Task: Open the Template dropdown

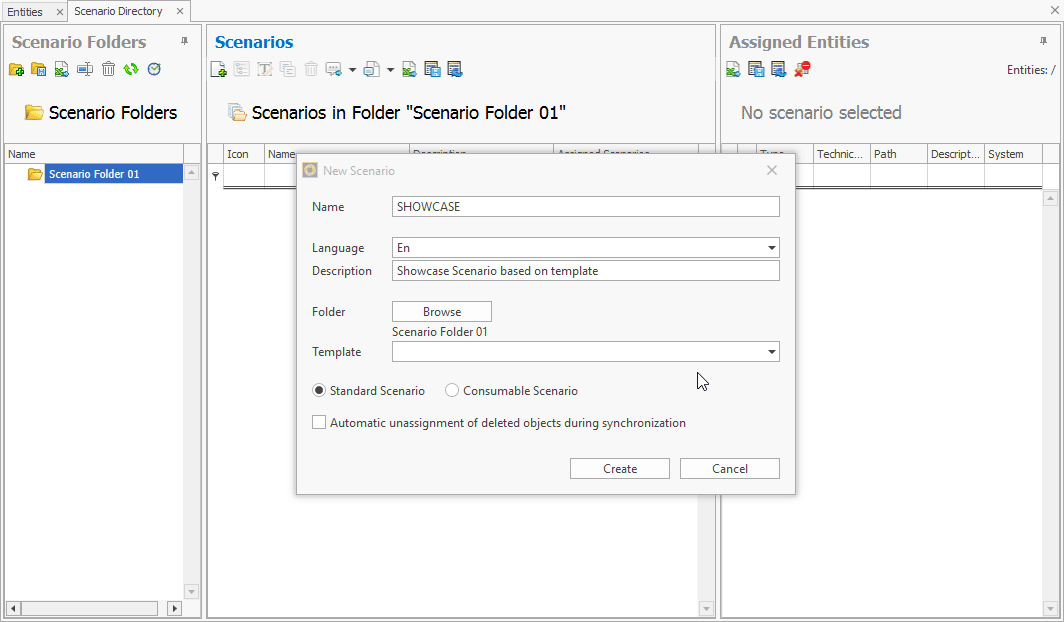Action: click(x=771, y=351)
